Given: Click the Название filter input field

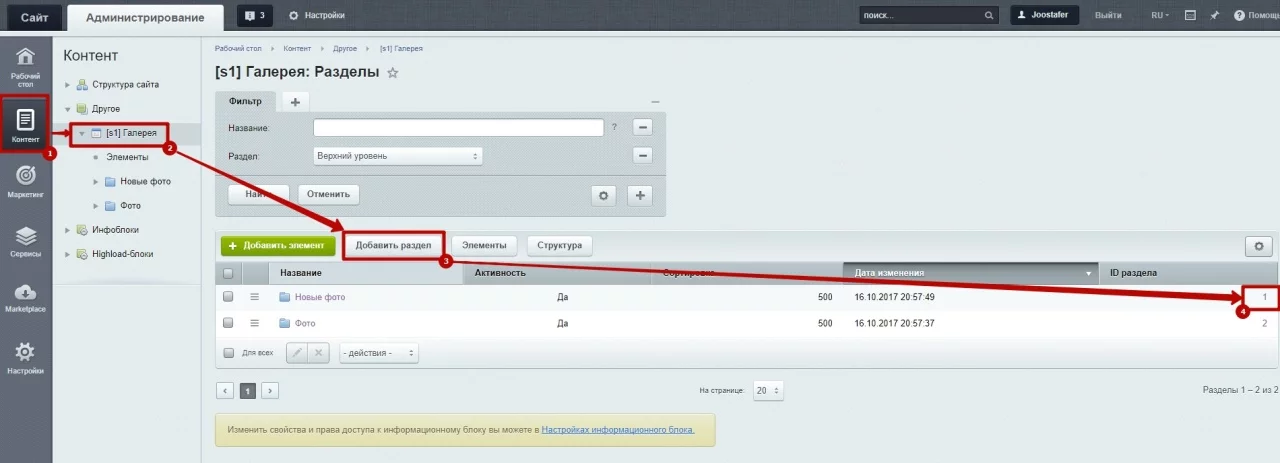Looking at the screenshot, I should (x=458, y=127).
